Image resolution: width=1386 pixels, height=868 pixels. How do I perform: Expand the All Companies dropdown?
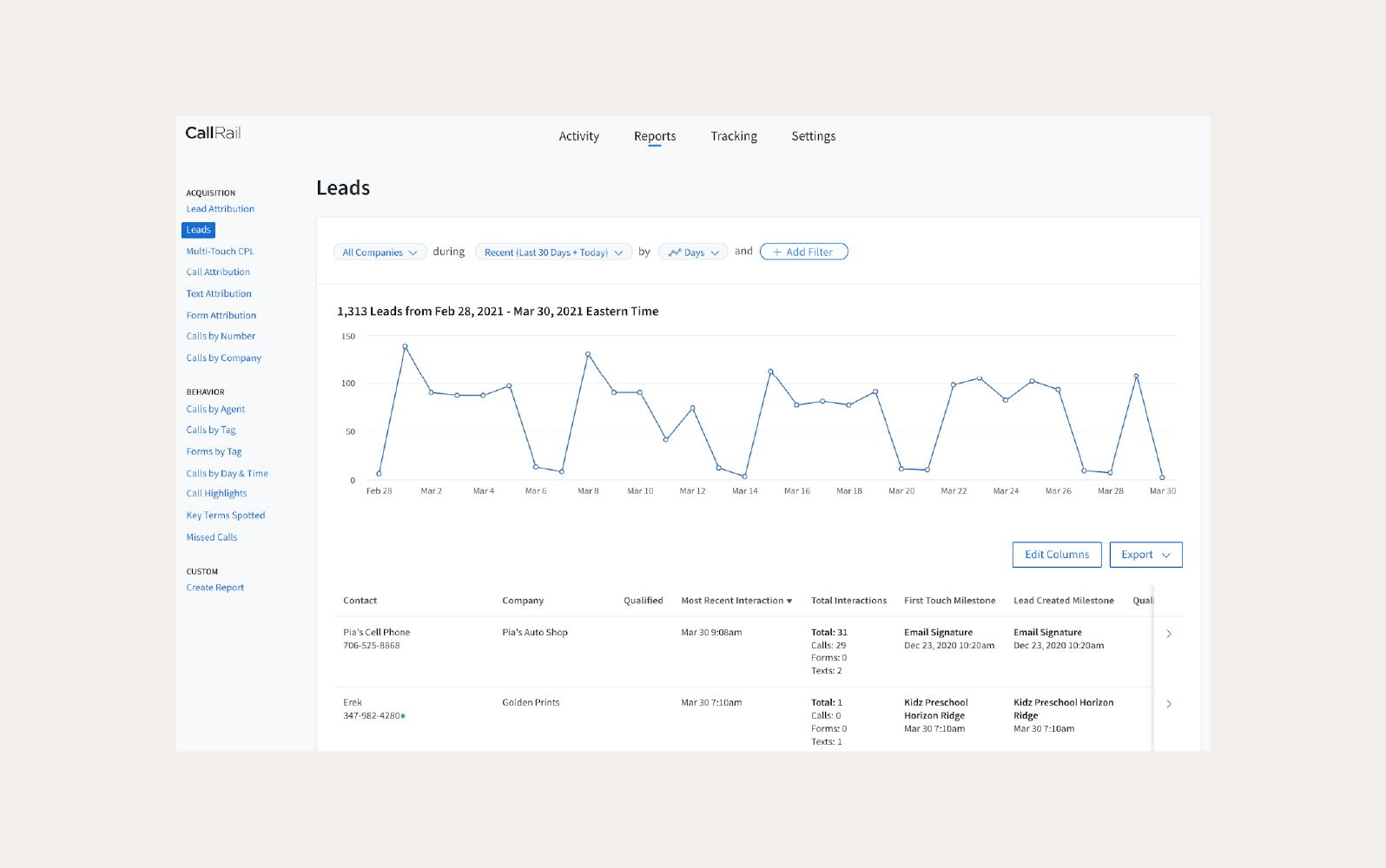tap(379, 253)
